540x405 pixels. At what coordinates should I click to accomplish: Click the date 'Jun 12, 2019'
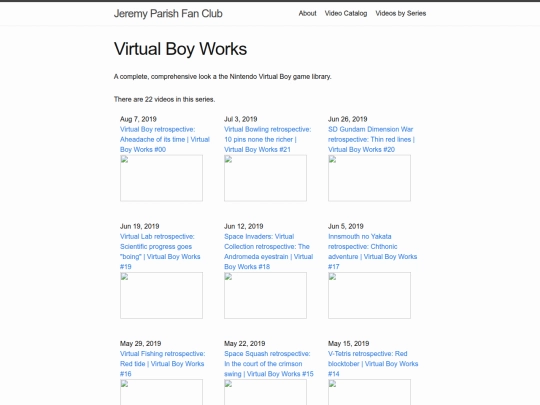243,226
